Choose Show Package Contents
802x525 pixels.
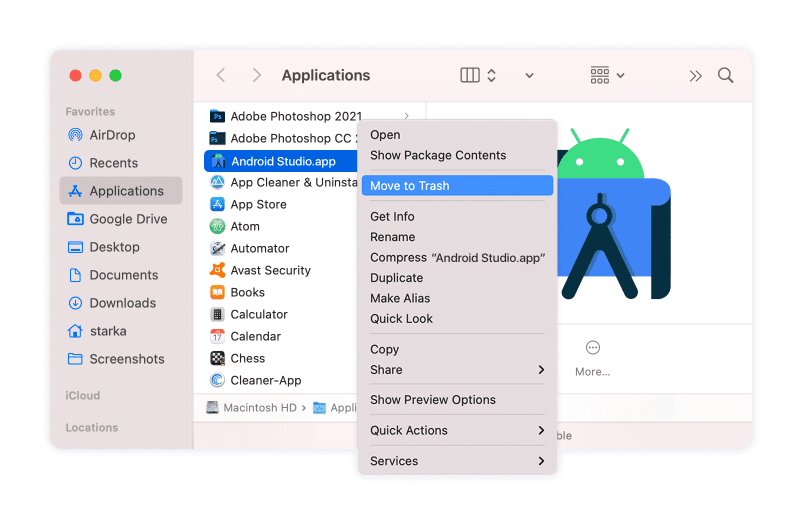[438, 156]
